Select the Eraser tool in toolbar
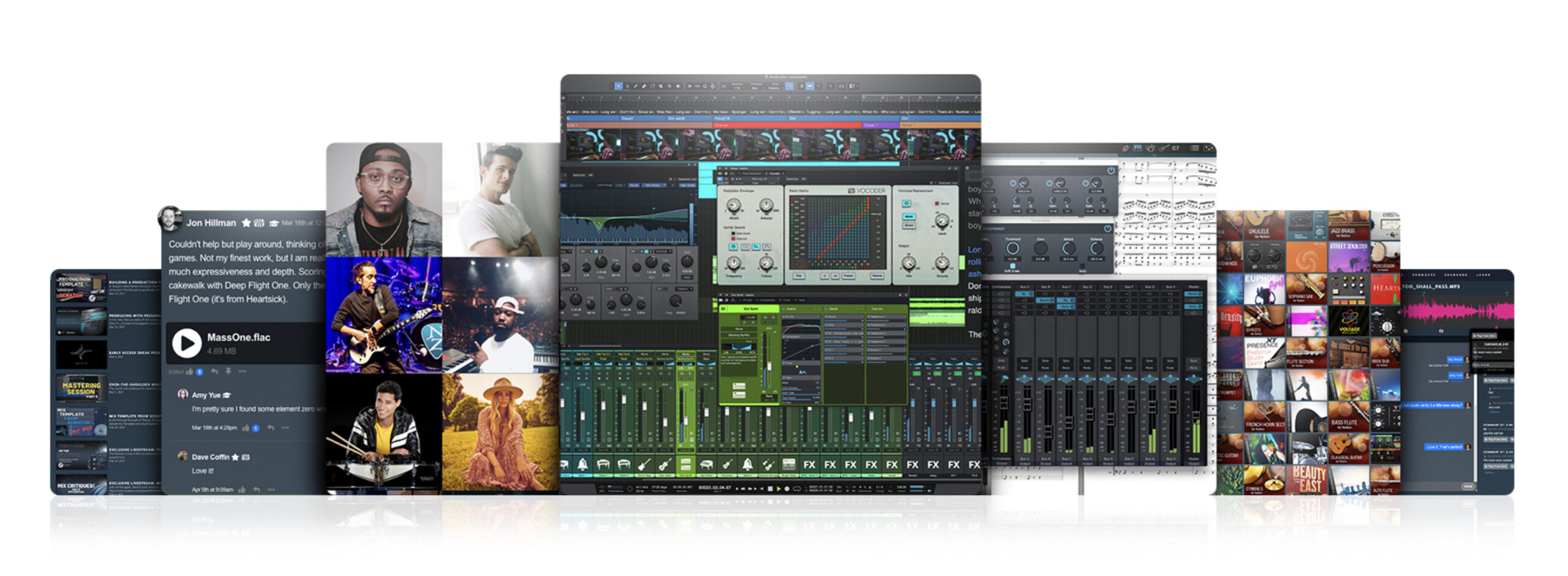This screenshot has height=576, width=1568. (644, 86)
